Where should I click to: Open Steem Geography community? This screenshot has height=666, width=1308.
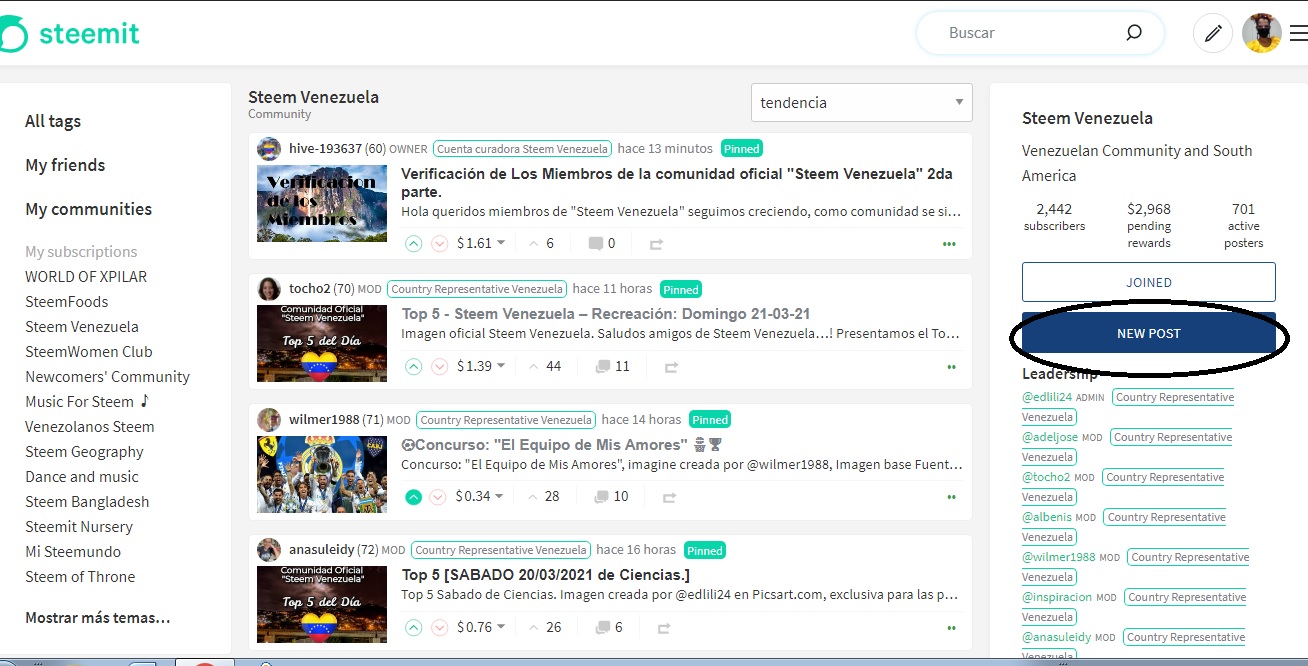click(85, 452)
